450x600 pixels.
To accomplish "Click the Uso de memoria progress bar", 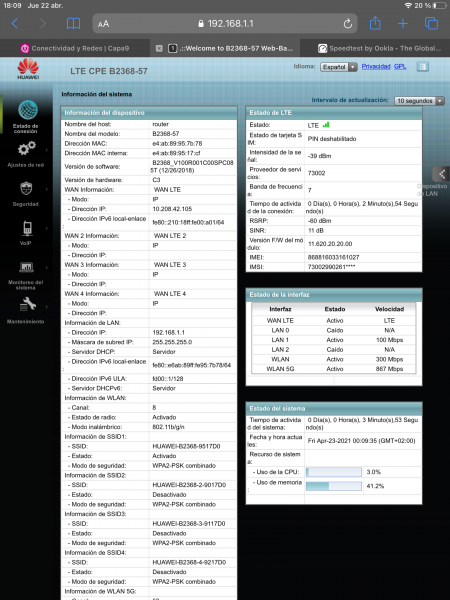I will click(334, 486).
